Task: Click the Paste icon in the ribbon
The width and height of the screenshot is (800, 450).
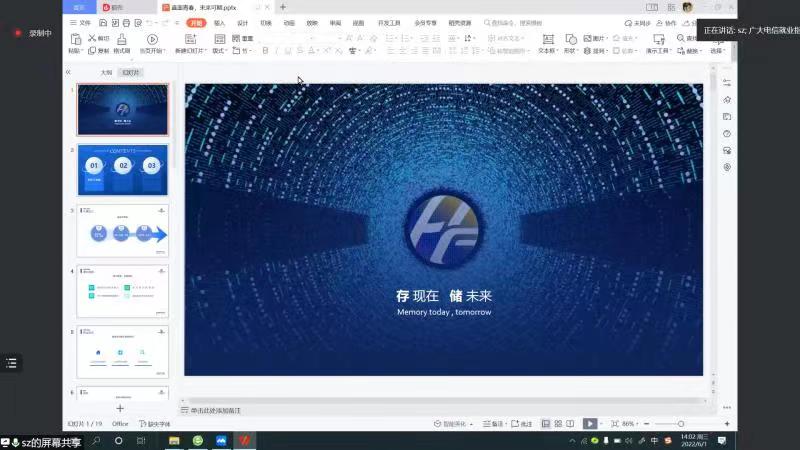Action: [x=75, y=40]
